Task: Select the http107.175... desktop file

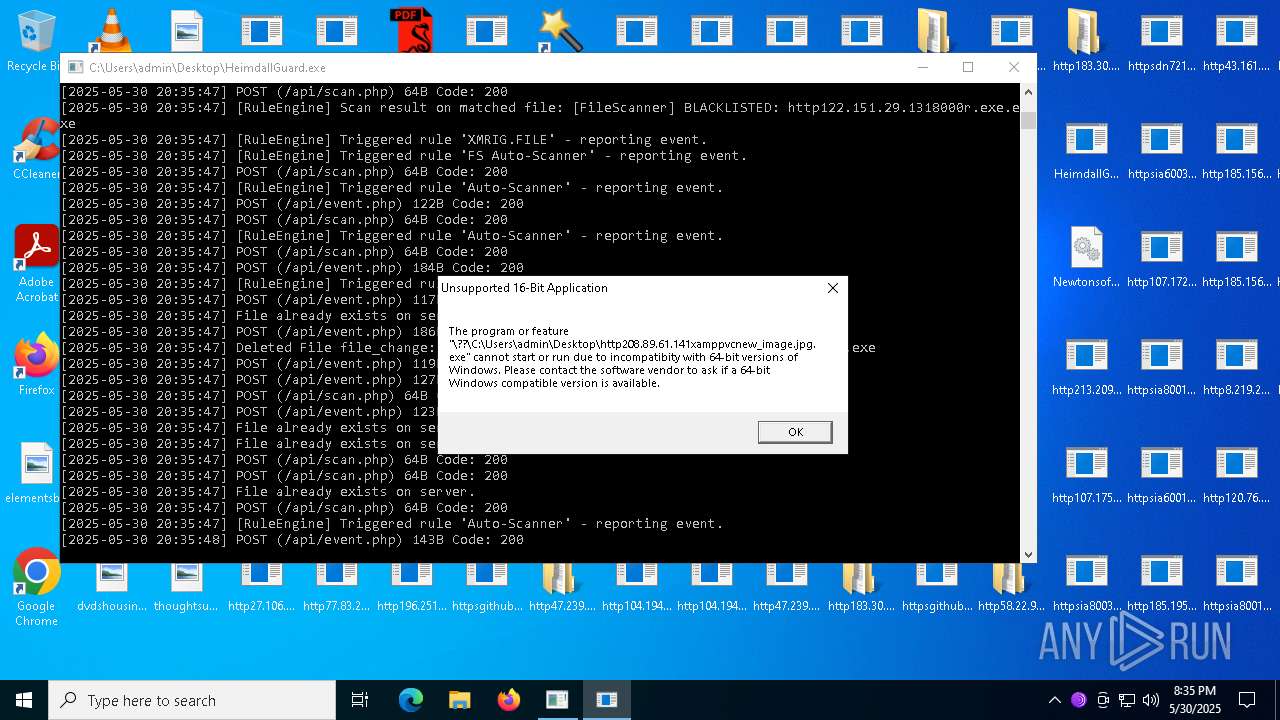Action: click(x=1086, y=473)
